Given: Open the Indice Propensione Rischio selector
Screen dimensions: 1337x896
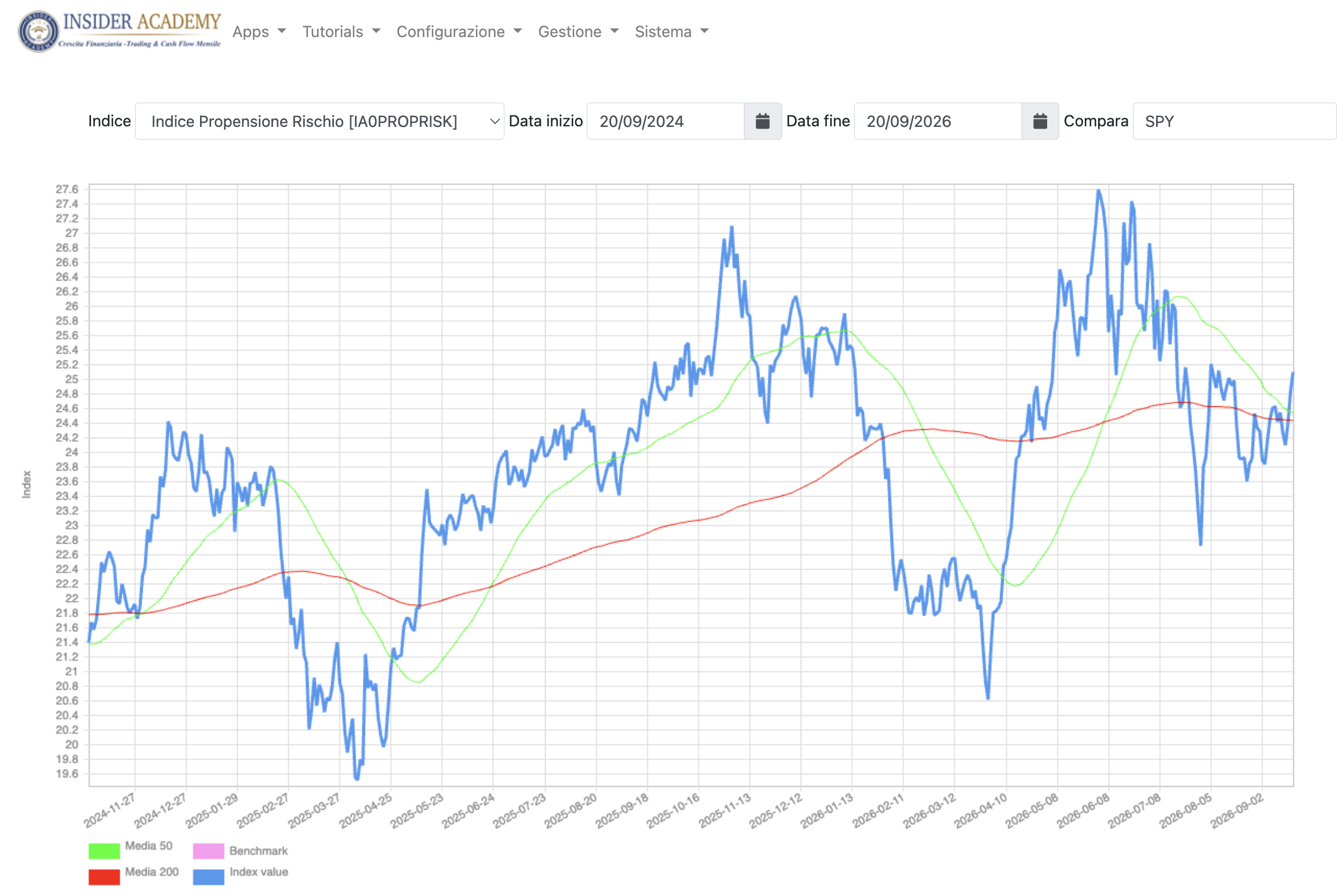Looking at the screenshot, I should pyautogui.click(x=319, y=121).
